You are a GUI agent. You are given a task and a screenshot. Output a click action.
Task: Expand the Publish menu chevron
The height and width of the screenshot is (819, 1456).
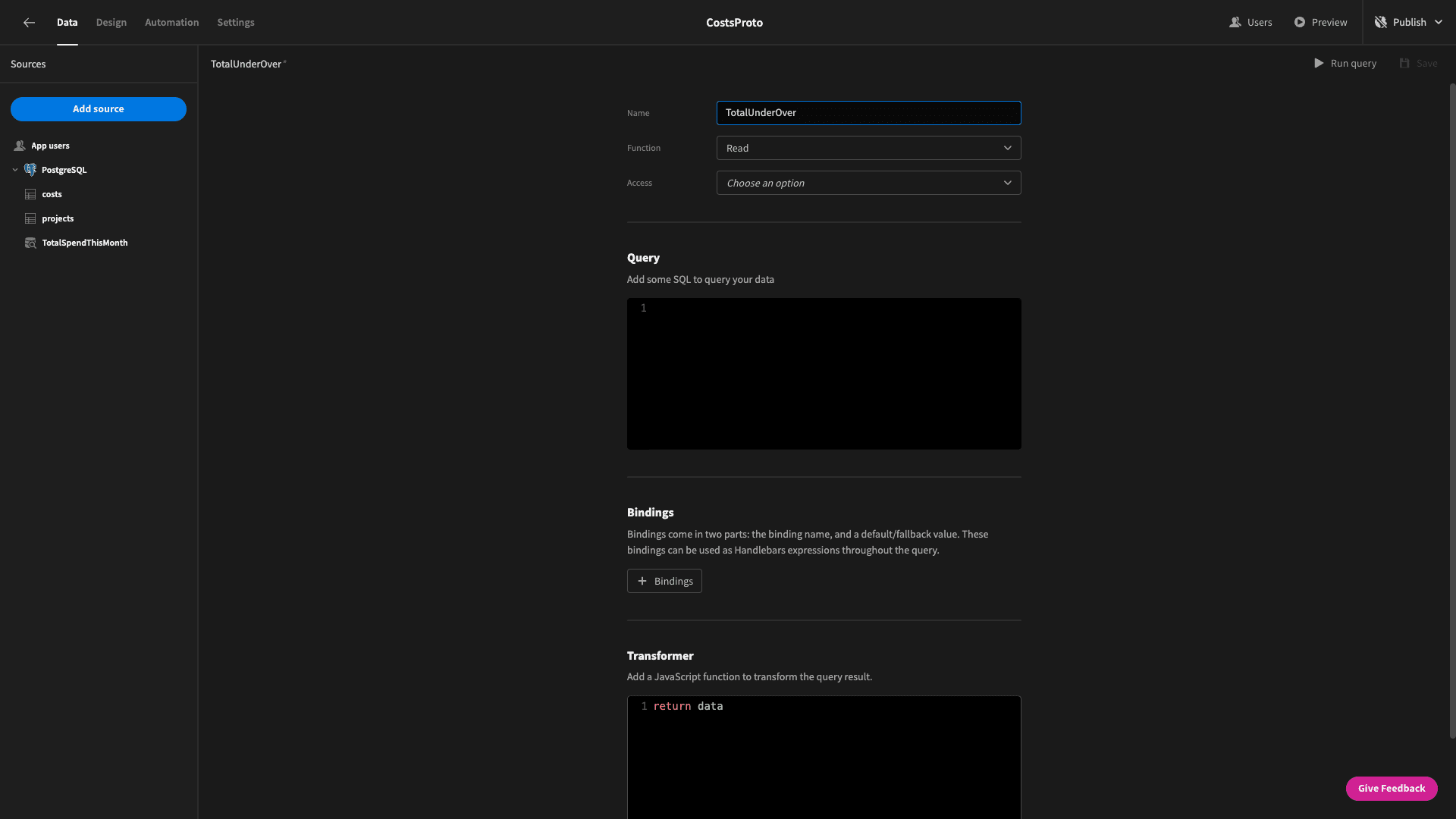[x=1439, y=23]
